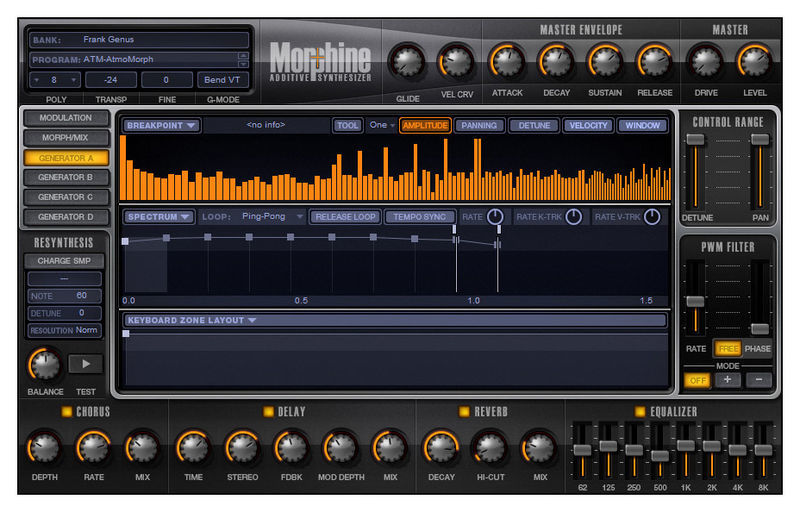Click the Reverb Mix knob
The height and width of the screenshot is (512, 800).
coord(539,448)
